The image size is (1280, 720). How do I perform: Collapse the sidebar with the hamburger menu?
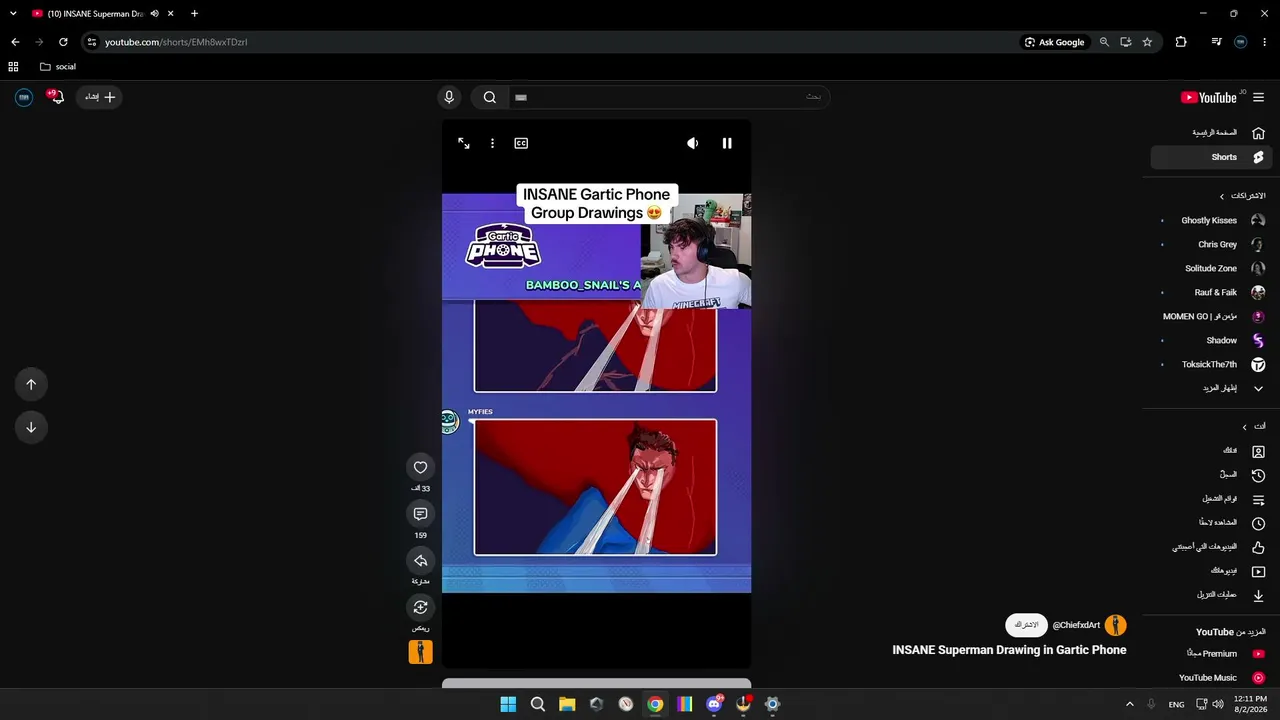[1258, 97]
